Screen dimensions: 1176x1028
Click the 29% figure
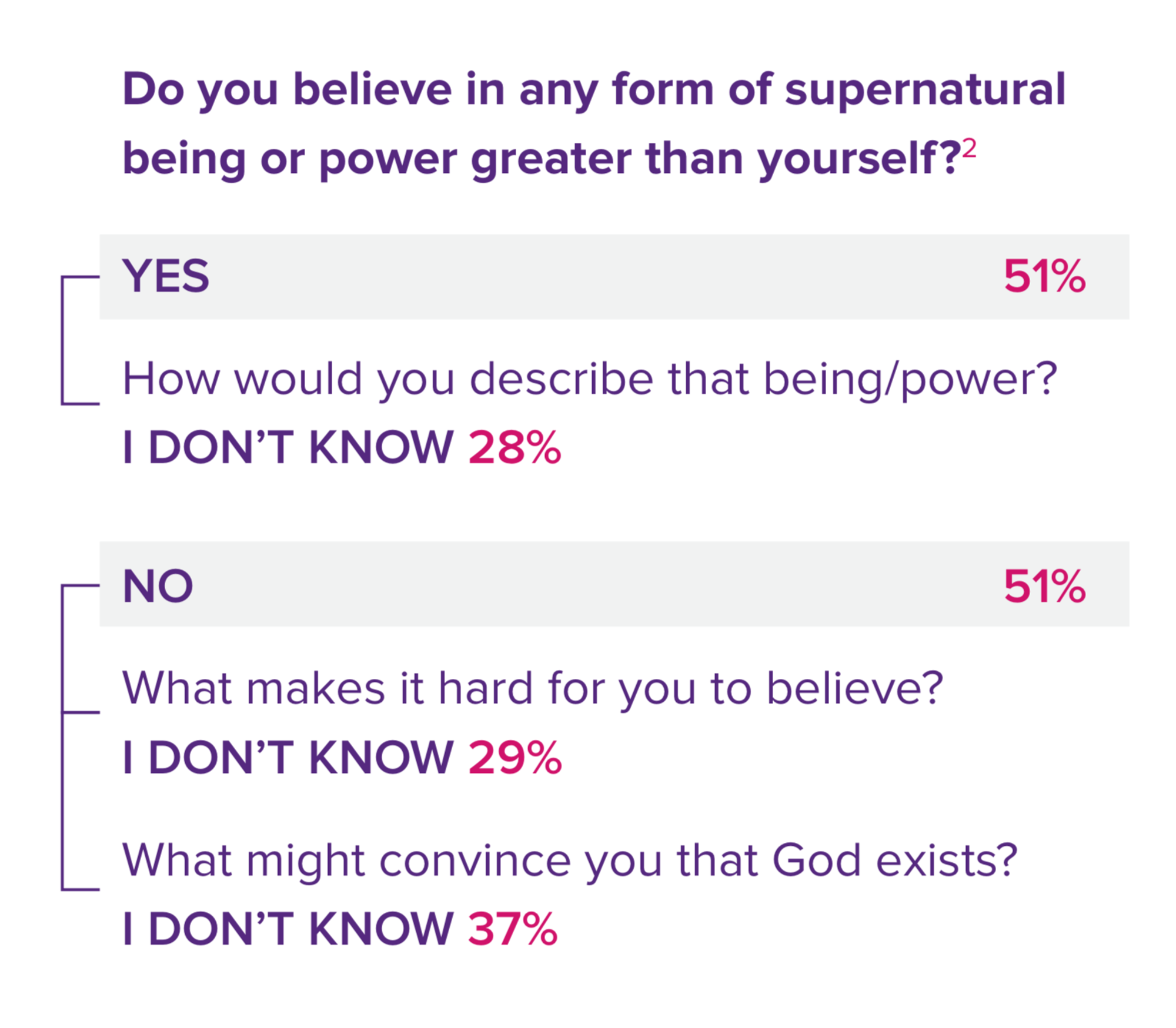point(515,758)
